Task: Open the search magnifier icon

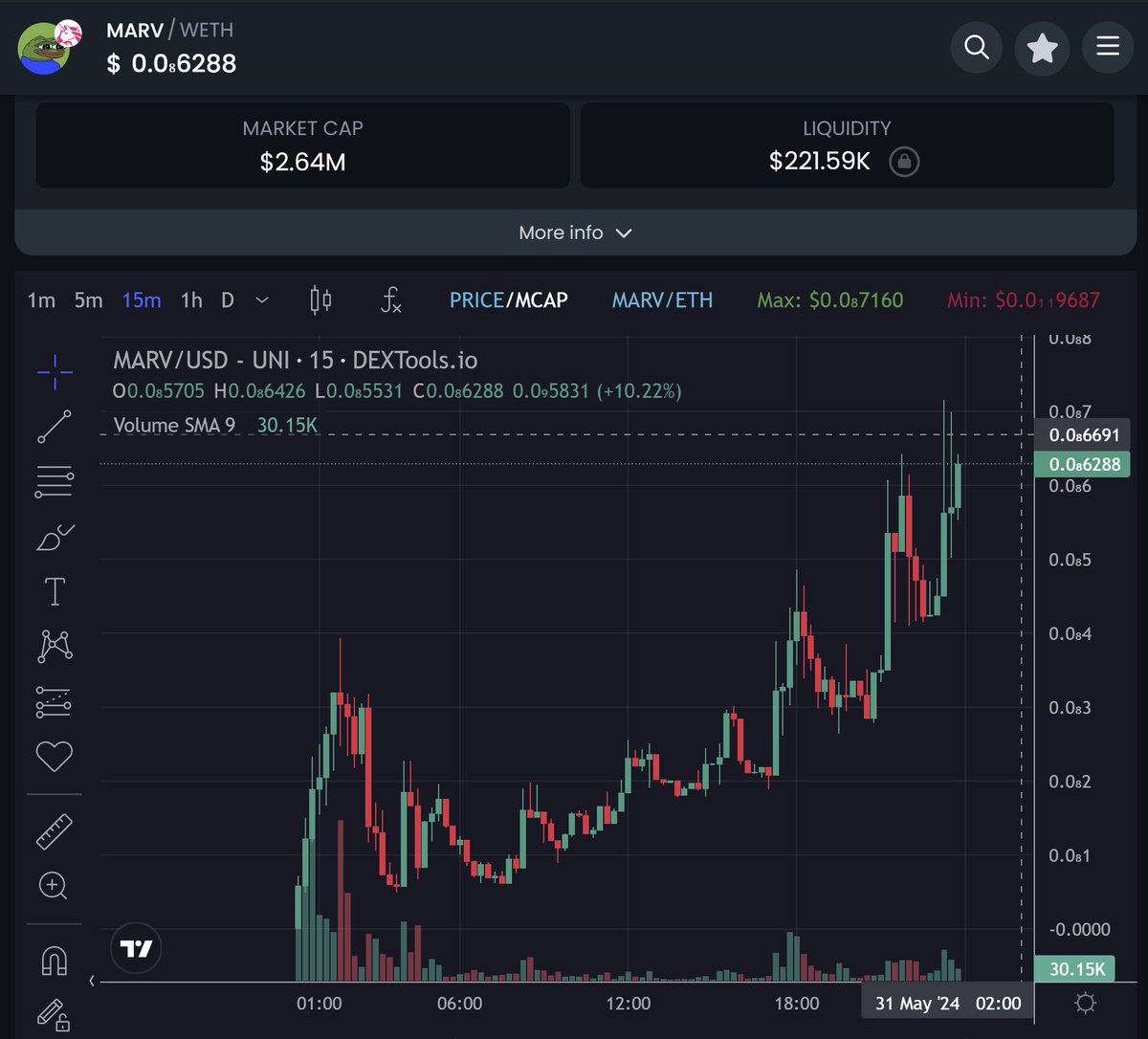Action: click(x=977, y=47)
